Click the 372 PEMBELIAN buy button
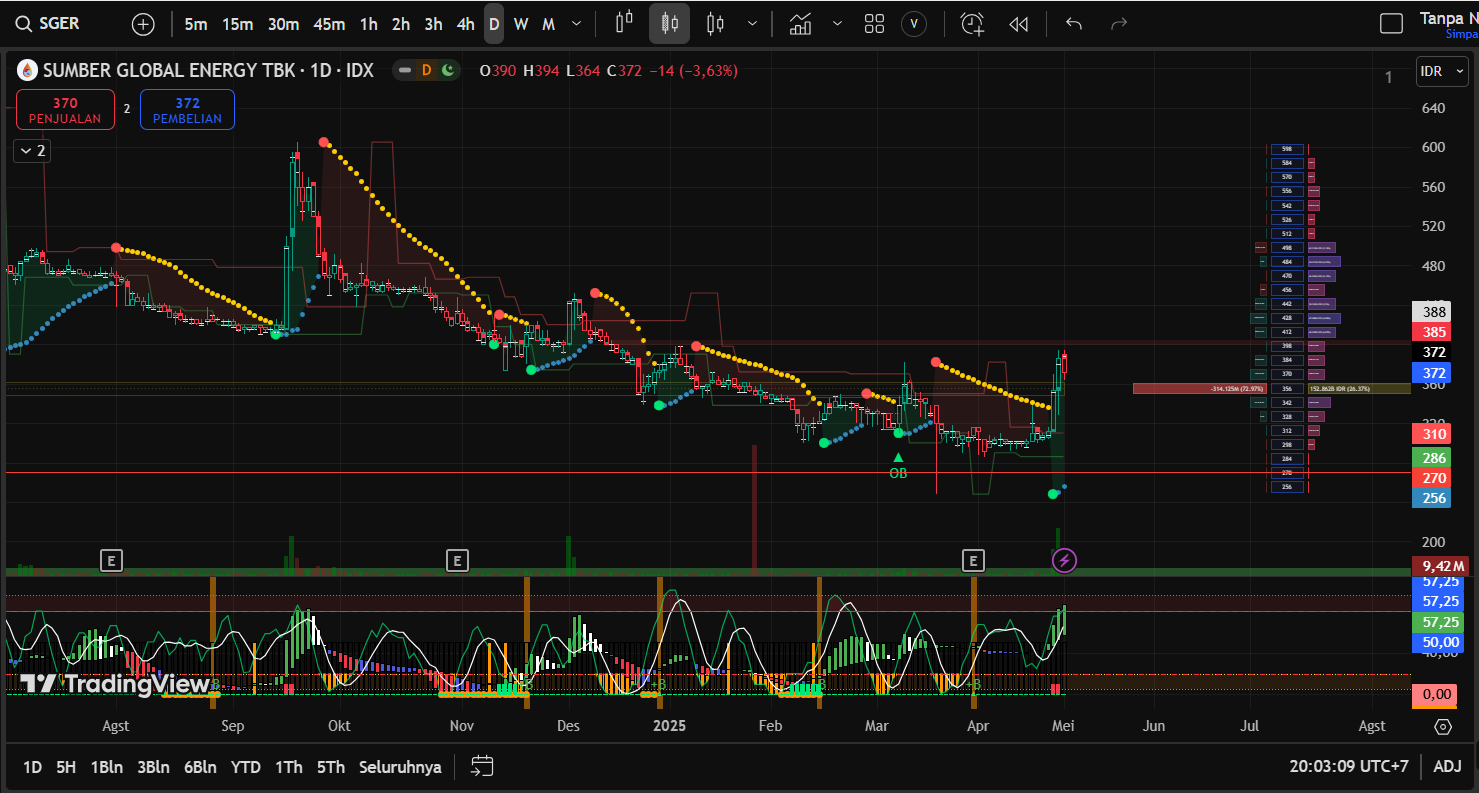Image resolution: width=1479 pixels, height=793 pixels. click(187, 110)
